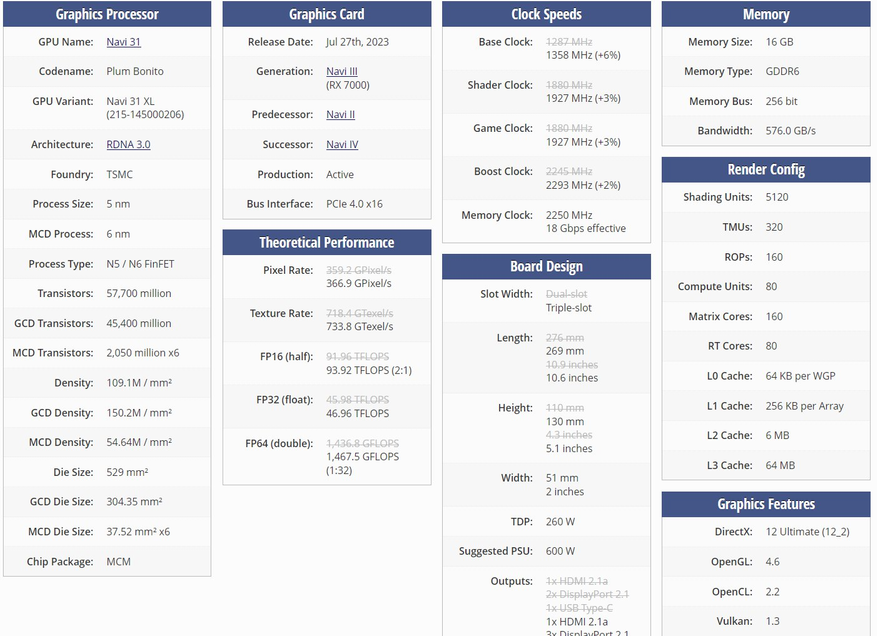The image size is (877, 636).
Task: Click the base clock value 1358 MHz (+6%)
Action: (583, 55)
